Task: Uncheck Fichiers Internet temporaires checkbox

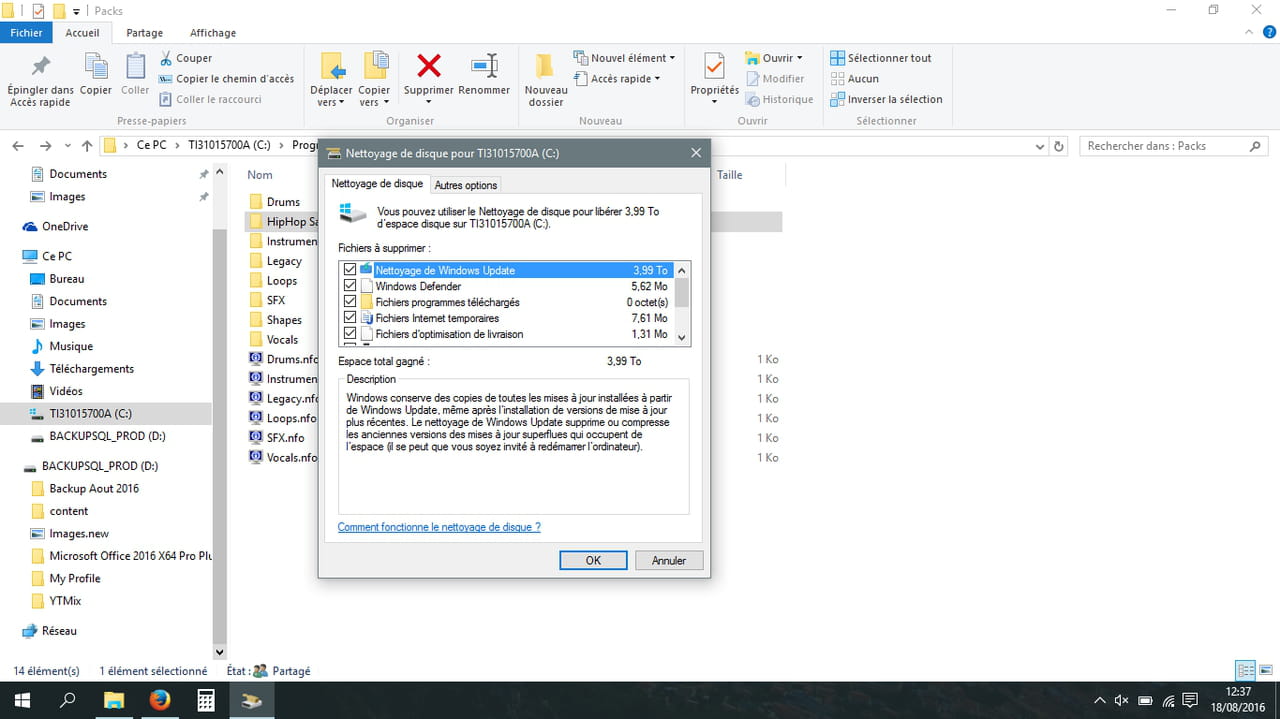Action: pos(350,318)
